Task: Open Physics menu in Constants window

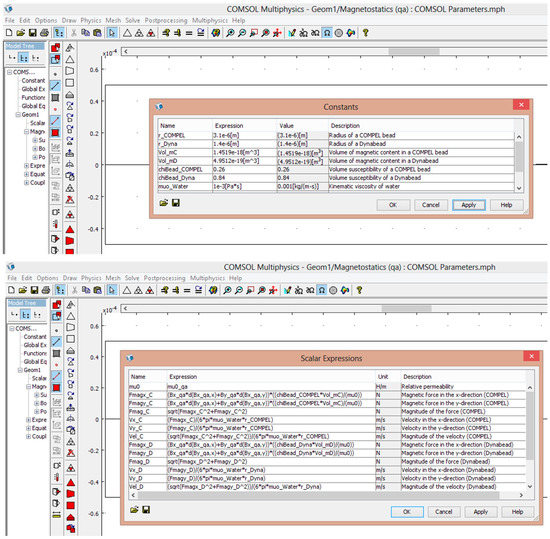Action: click(91, 20)
